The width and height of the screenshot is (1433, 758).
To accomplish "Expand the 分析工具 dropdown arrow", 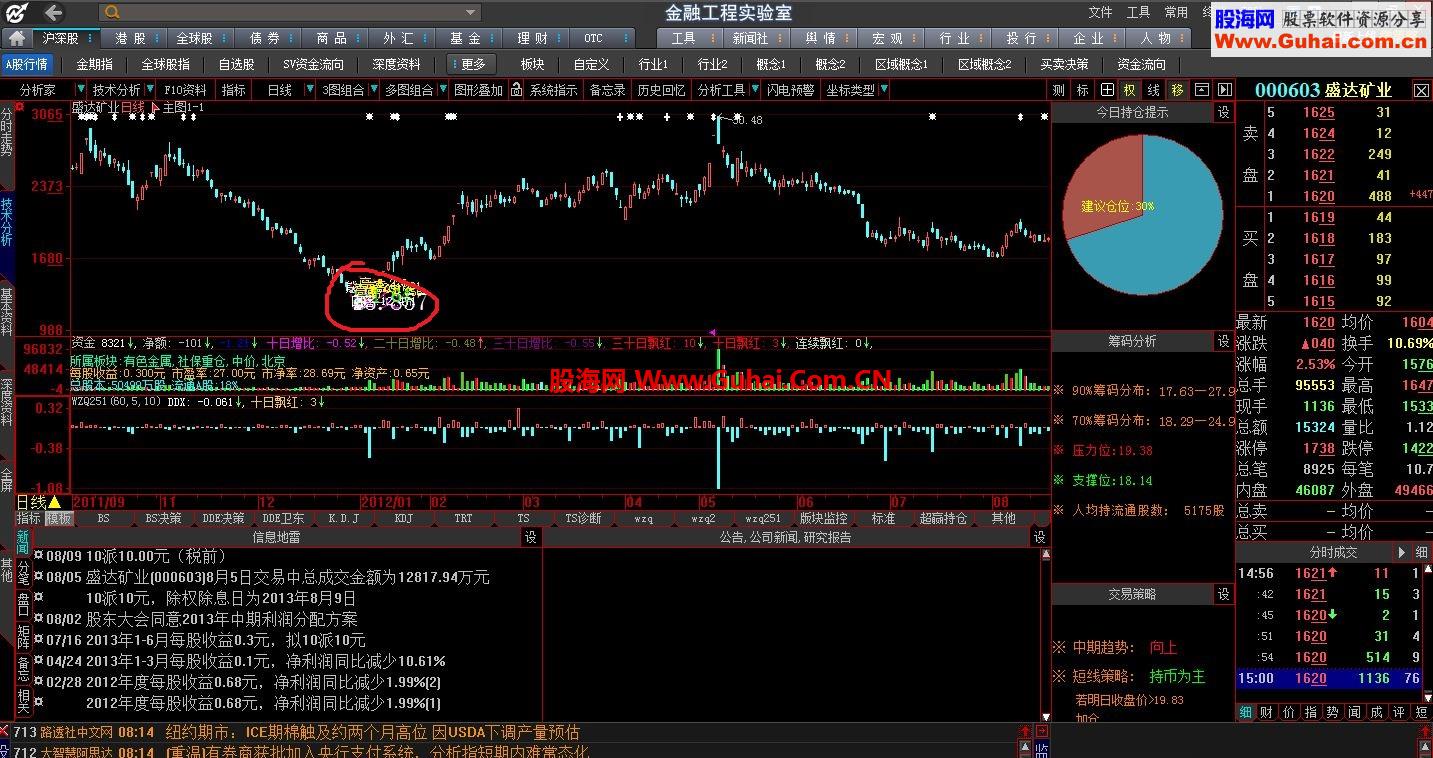I will (x=754, y=90).
